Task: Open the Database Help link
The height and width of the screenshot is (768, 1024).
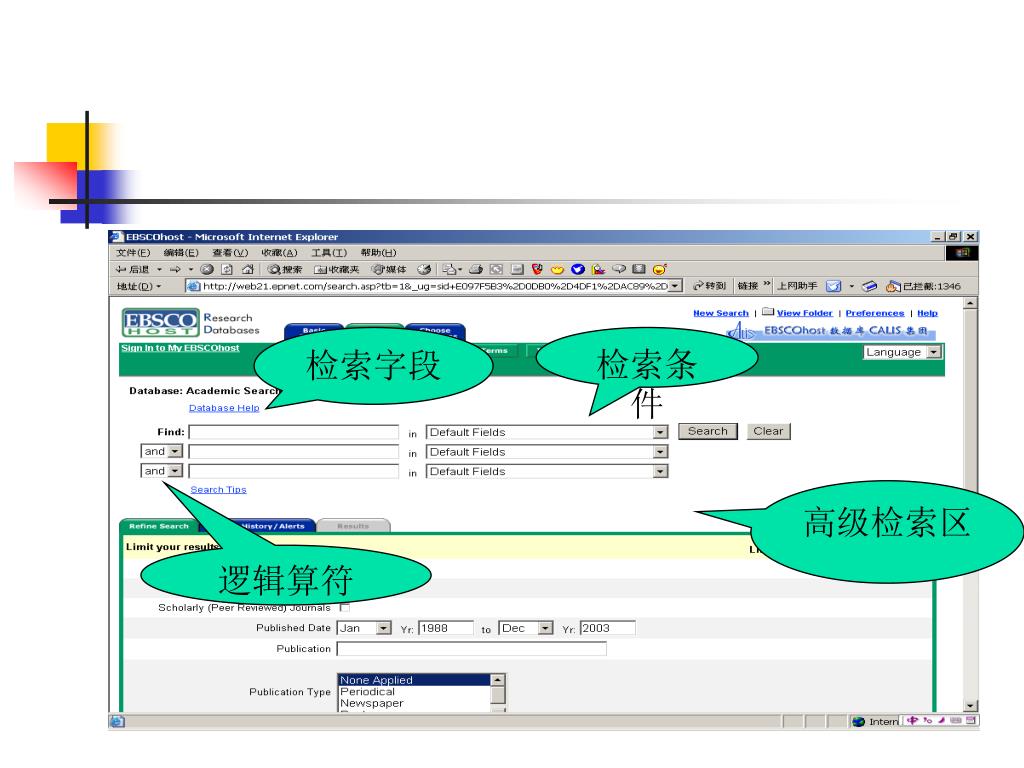Action: [x=224, y=408]
